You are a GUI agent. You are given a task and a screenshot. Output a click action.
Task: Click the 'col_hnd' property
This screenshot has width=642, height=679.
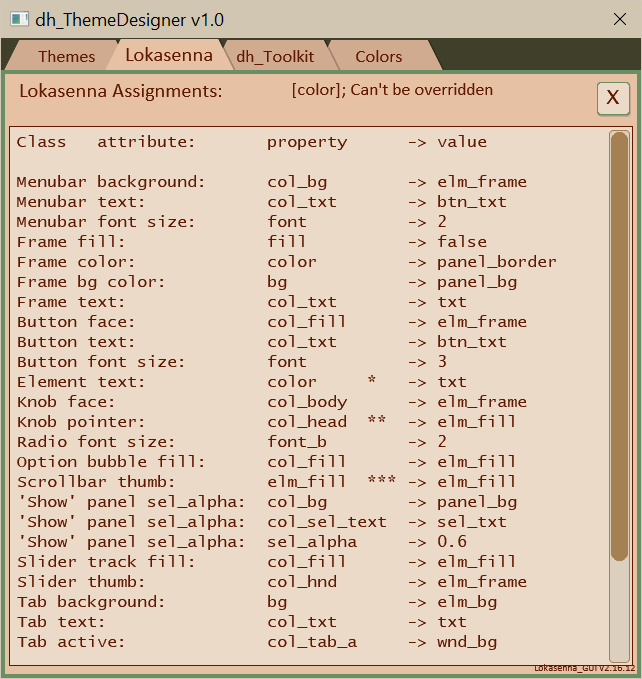[x=302, y=582]
